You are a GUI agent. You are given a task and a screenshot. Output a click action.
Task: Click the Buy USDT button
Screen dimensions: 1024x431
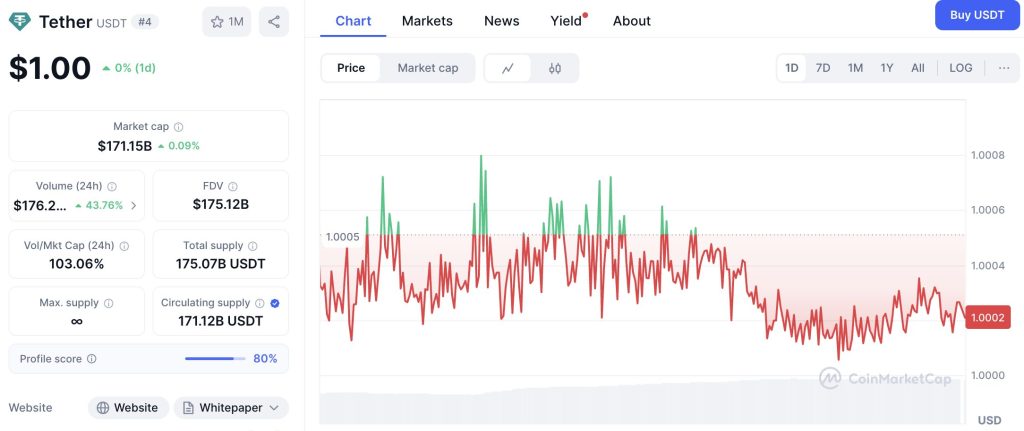[976, 15]
